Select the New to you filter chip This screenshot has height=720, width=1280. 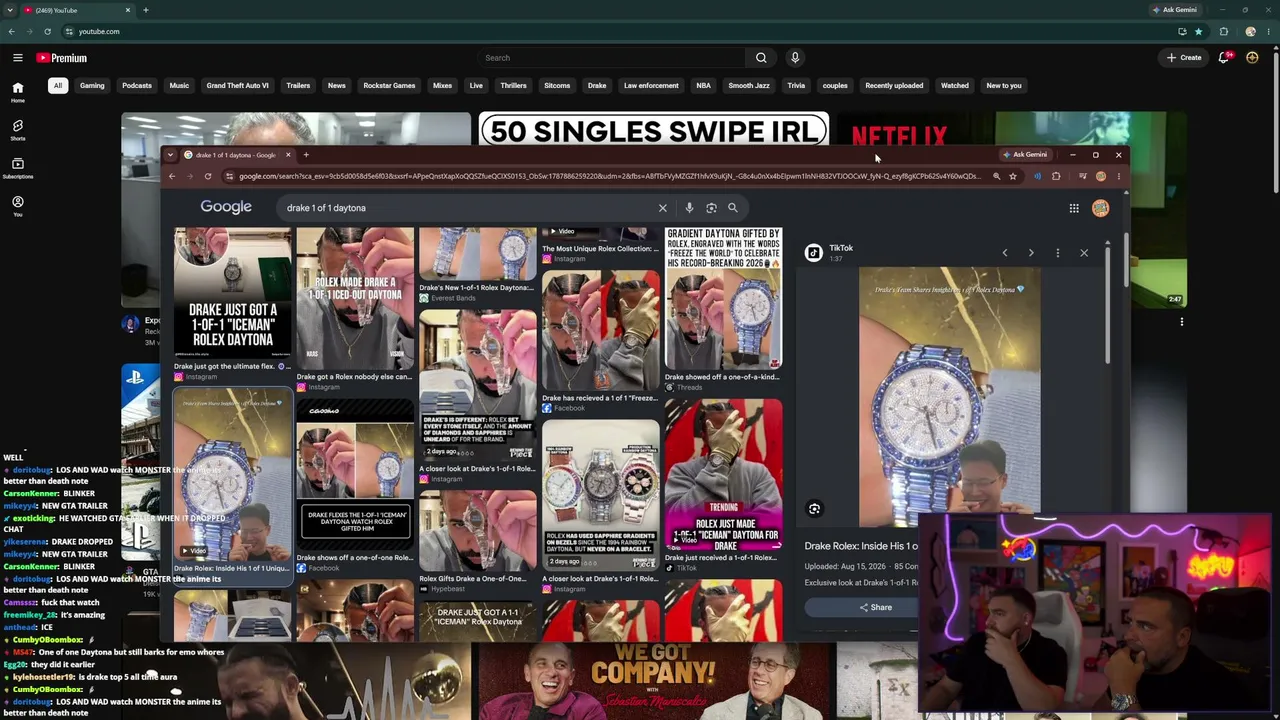(x=1004, y=86)
